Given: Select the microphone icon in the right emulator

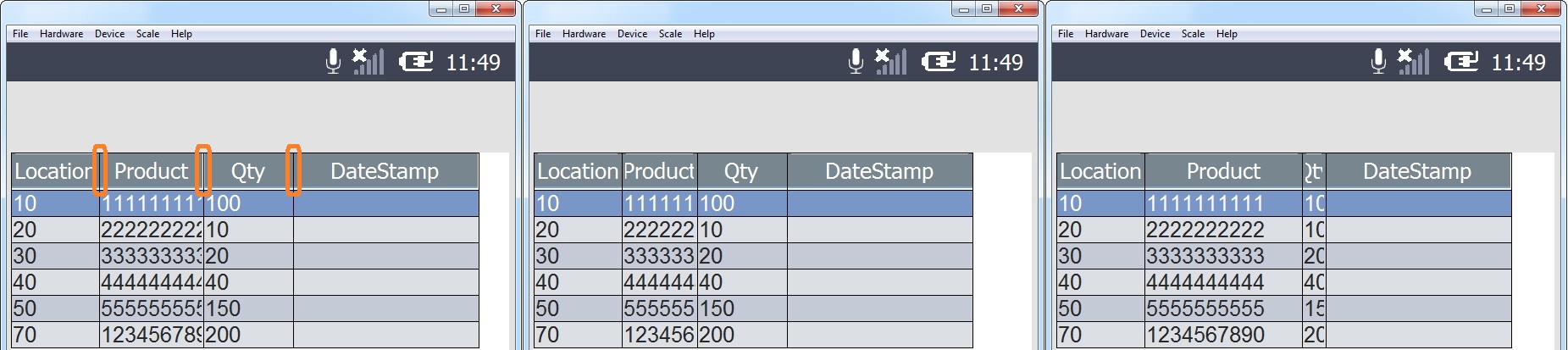Looking at the screenshot, I should pyautogui.click(x=1378, y=61).
